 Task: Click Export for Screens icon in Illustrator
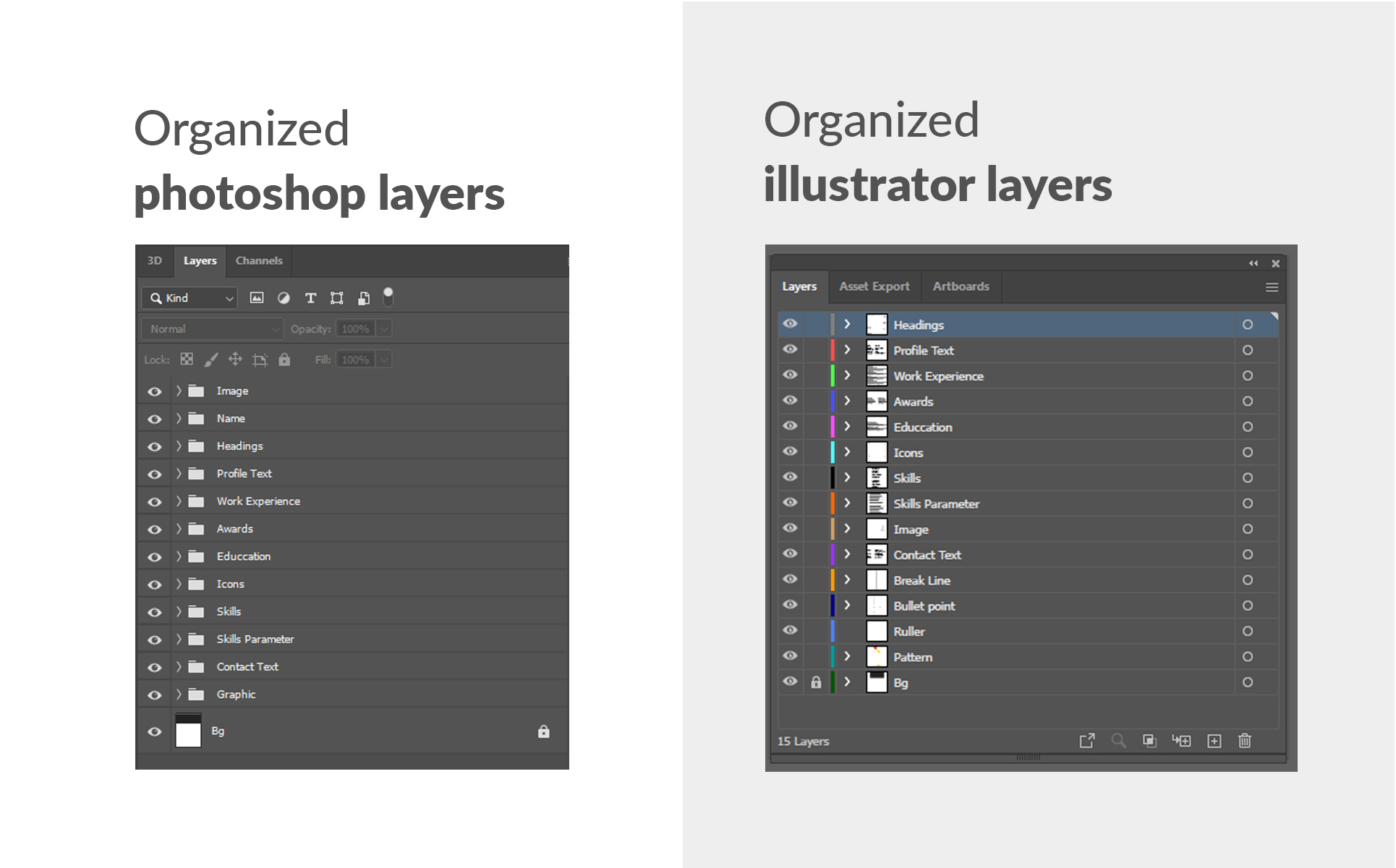click(x=1087, y=741)
